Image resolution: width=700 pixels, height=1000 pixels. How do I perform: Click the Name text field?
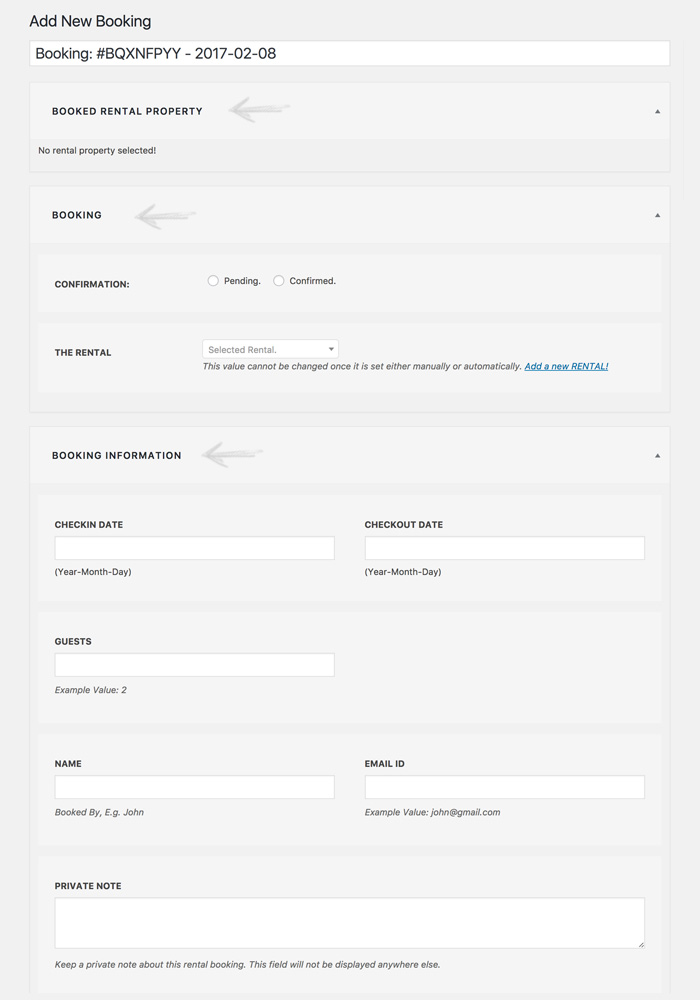[x=194, y=787]
